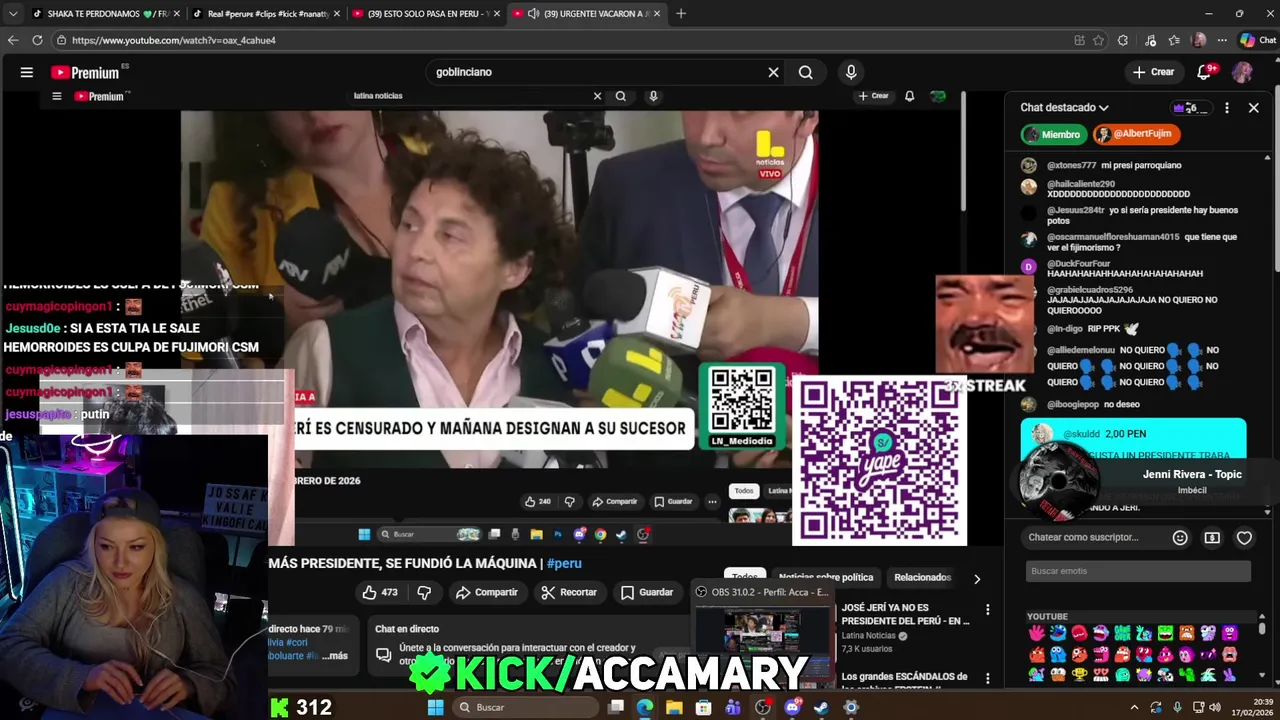Select the @AlbertFujim chip
This screenshot has height=720, width=1280.
pyautogui.click(x=1137, y=134)
